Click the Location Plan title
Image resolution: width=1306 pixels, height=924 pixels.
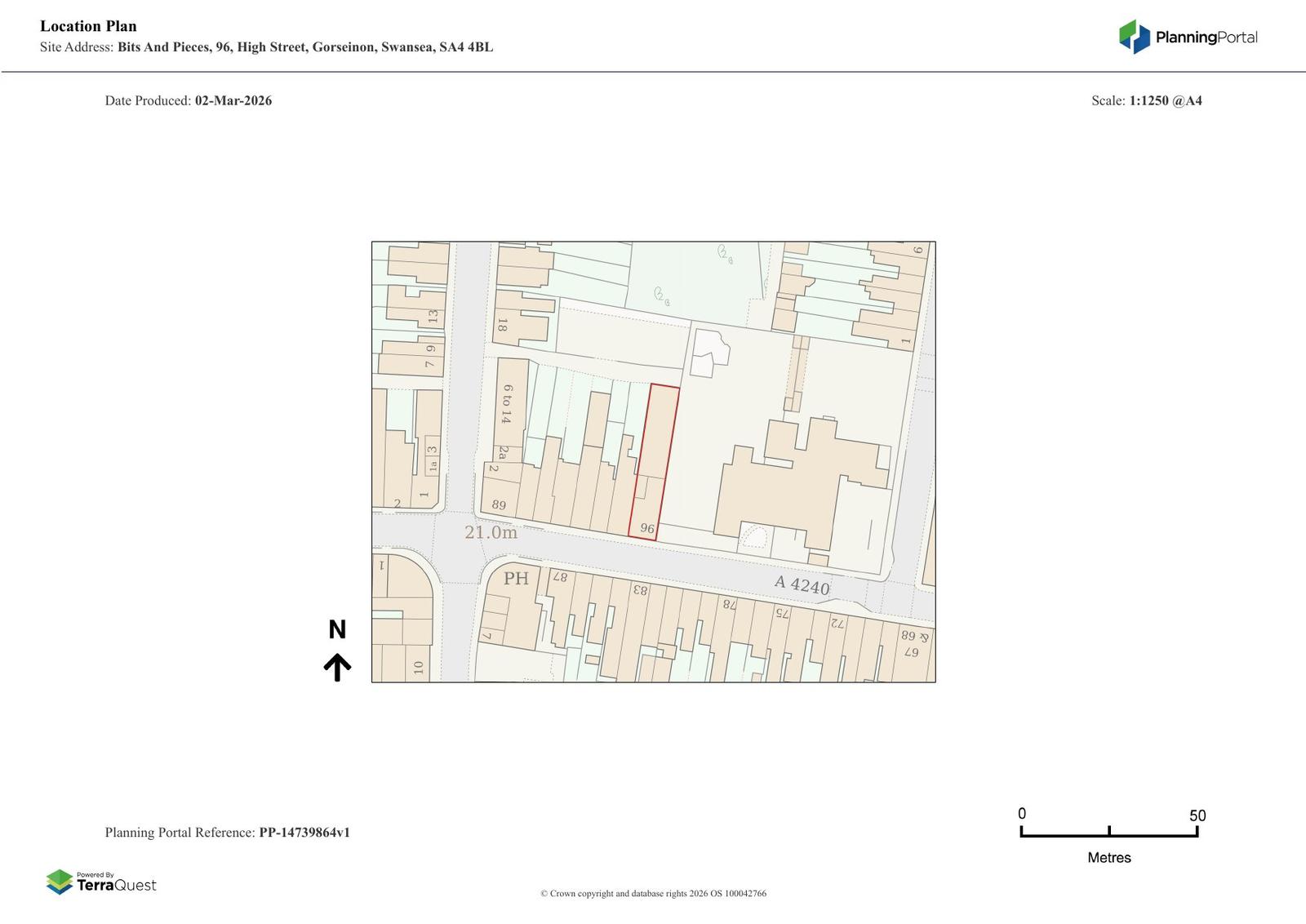pos(88,26)
